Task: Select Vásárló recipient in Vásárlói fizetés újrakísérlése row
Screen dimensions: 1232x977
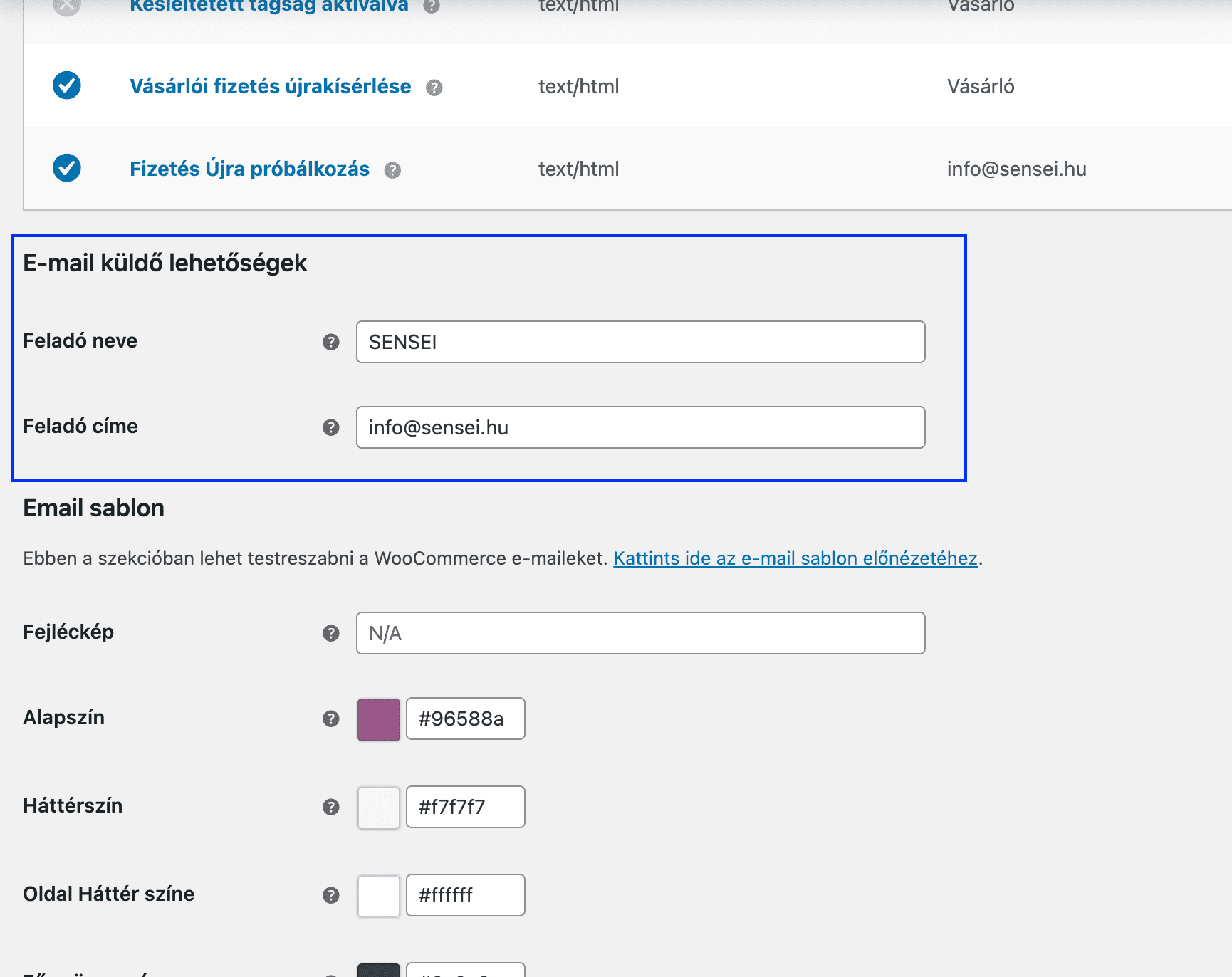Action: coord(981,86)
